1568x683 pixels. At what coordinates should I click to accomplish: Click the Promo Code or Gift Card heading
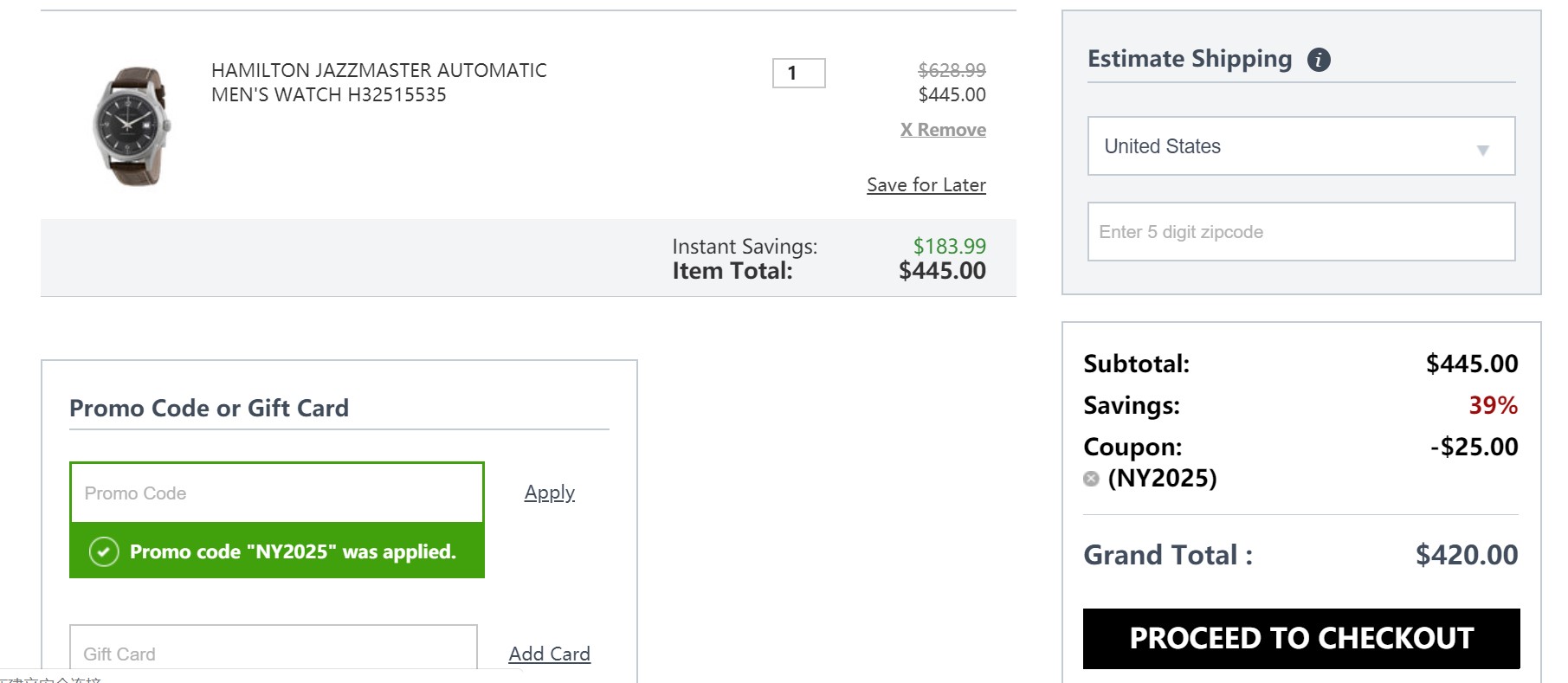pos(209,408)
